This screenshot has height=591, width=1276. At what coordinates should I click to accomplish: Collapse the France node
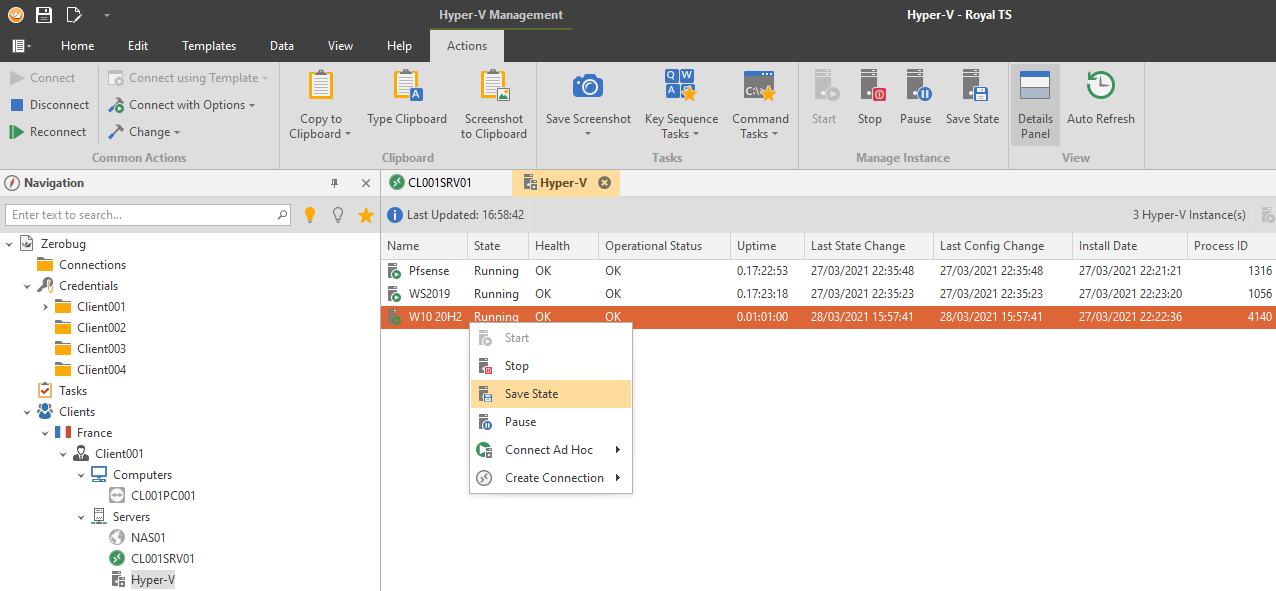point(46,433)
